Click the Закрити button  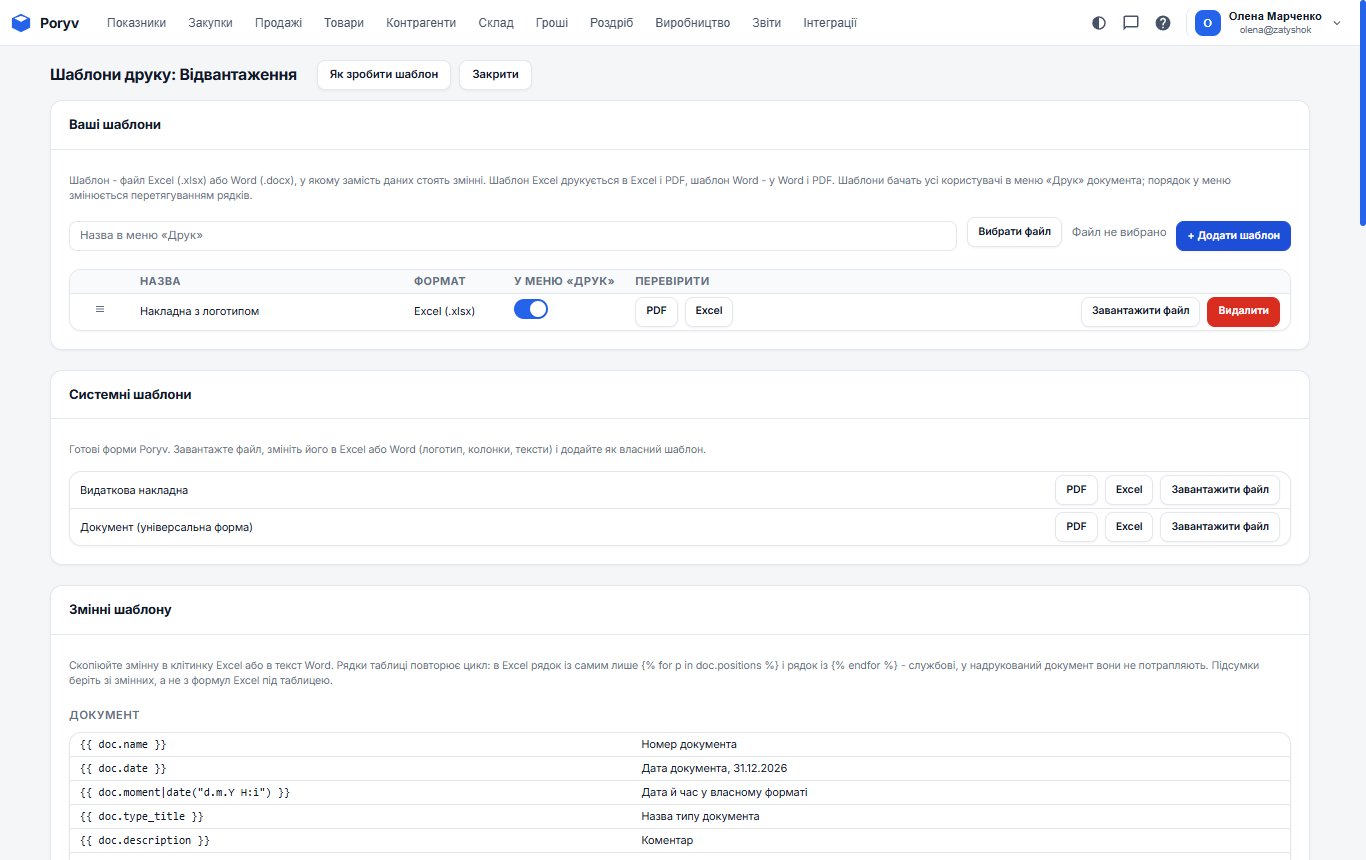495,75
